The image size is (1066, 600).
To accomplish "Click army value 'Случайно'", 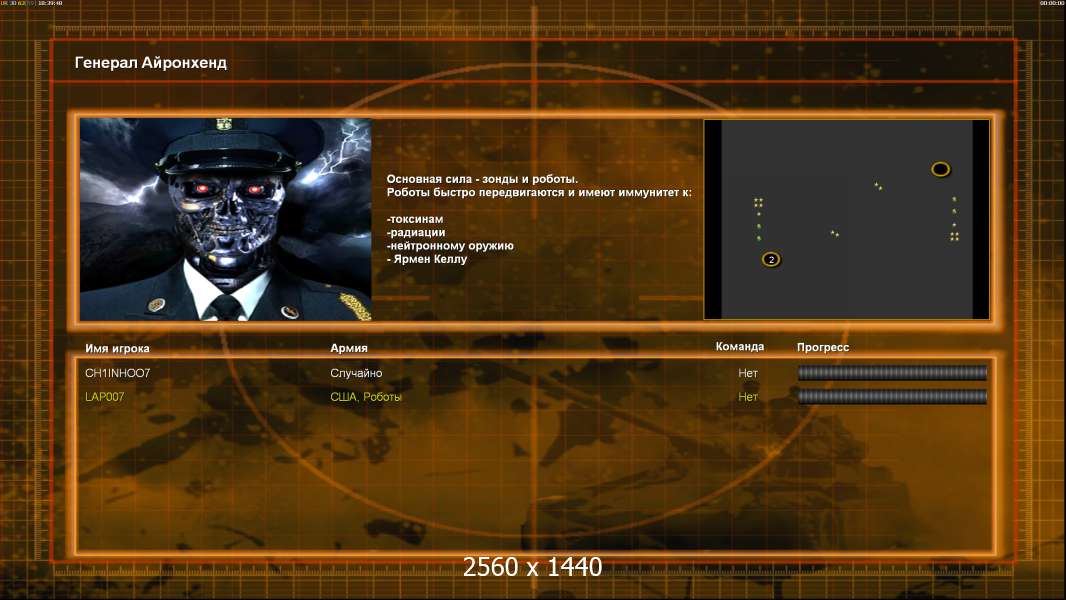I will pyautogui.click(x=356, y=373).
